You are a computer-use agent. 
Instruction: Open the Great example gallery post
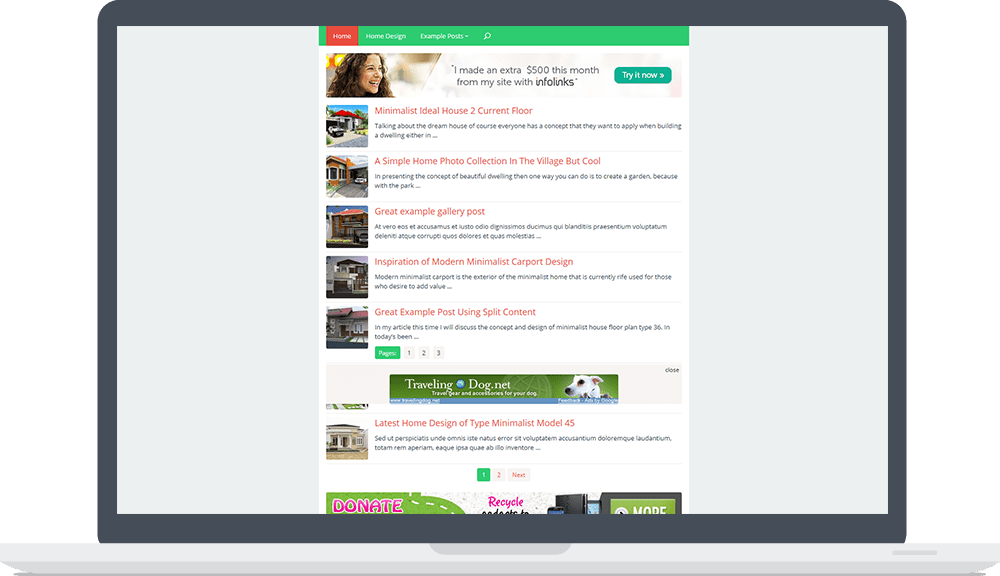[429, 211]
